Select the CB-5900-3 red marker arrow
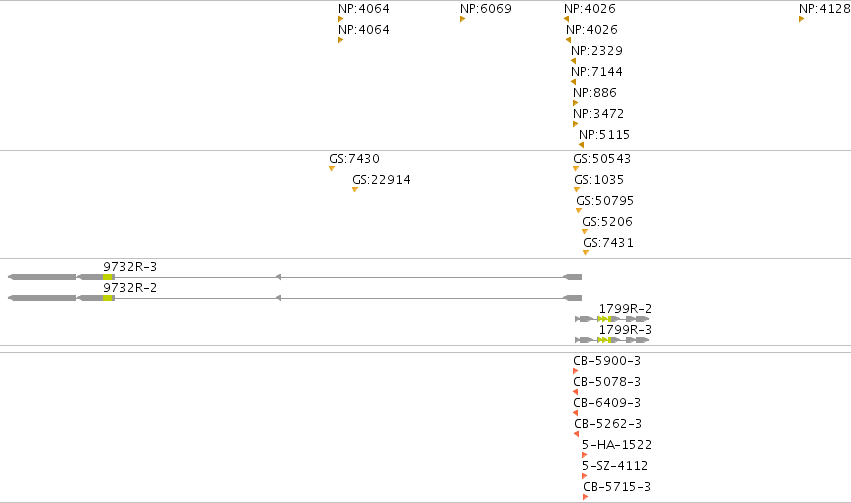This screenshot has width=851, height=503. pos(576,371)
